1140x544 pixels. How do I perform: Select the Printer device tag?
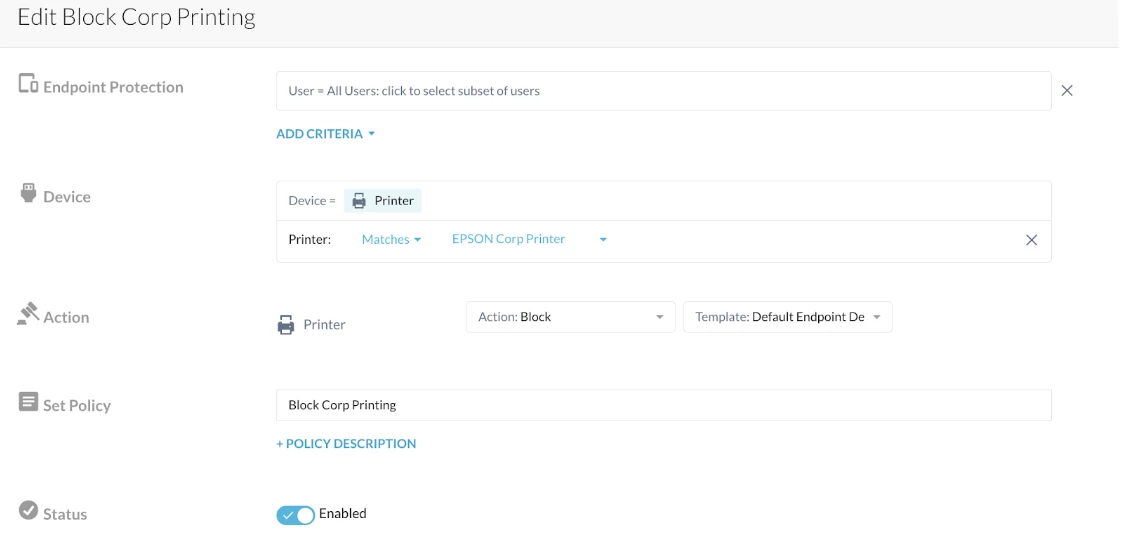pos(382,201)
